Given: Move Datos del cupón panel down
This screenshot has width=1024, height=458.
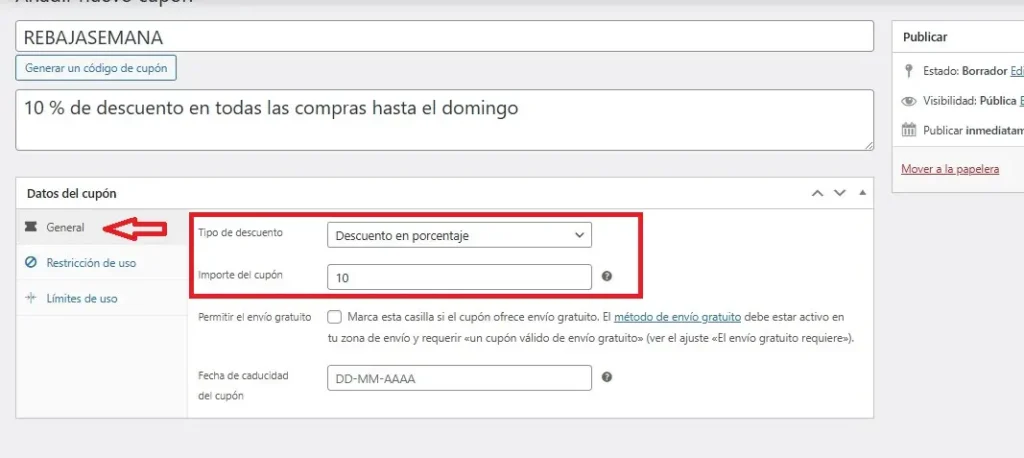Looking at the screenshot, I should tap(840, 193).
